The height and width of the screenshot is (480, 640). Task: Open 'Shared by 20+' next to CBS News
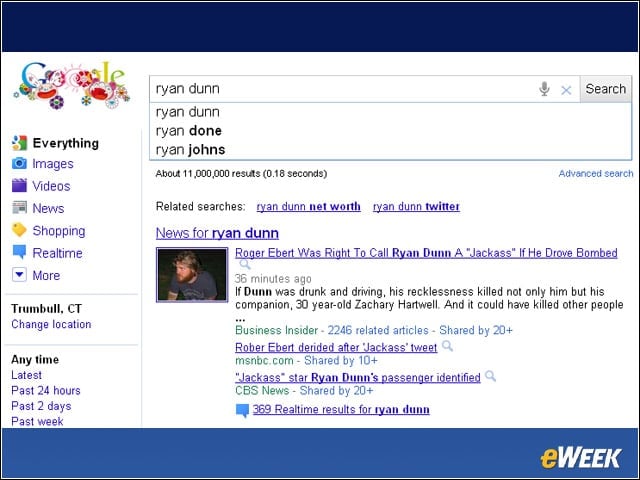click(x=336, y=391)
